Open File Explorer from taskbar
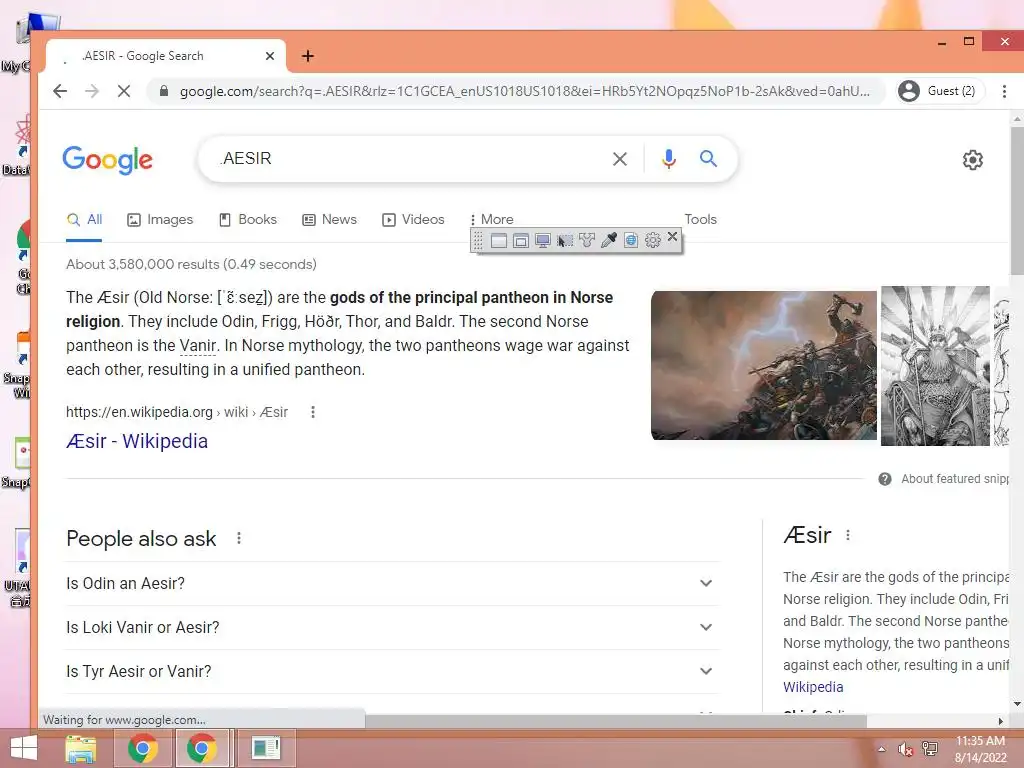 click(81, 748)
